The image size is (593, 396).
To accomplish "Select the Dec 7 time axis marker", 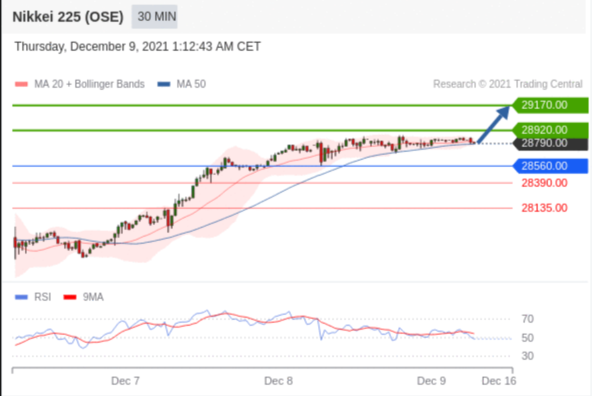I will point(125,381).
